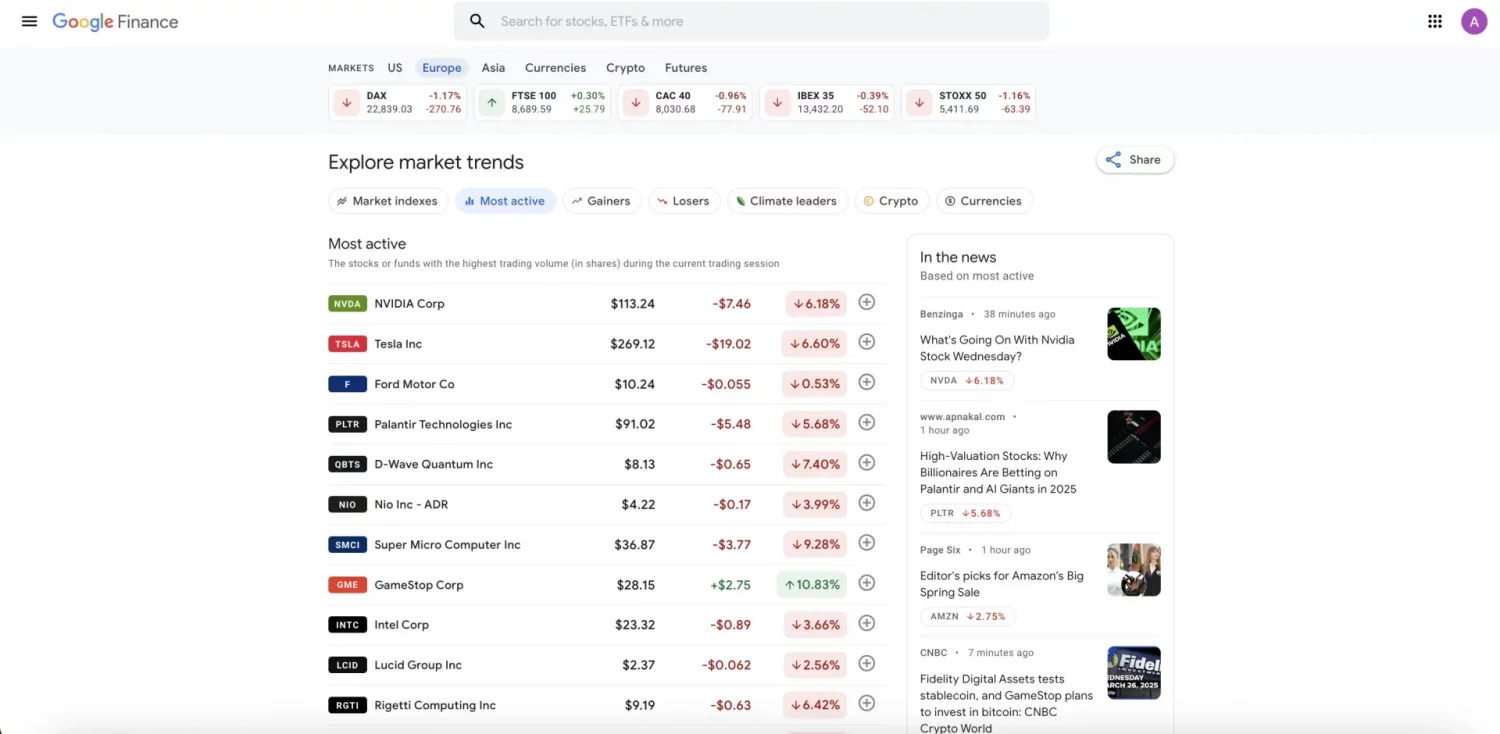This screenshot has height=734, width=1500.
Task: Click the INTC ticker badge
Action: tap(347, 625)
